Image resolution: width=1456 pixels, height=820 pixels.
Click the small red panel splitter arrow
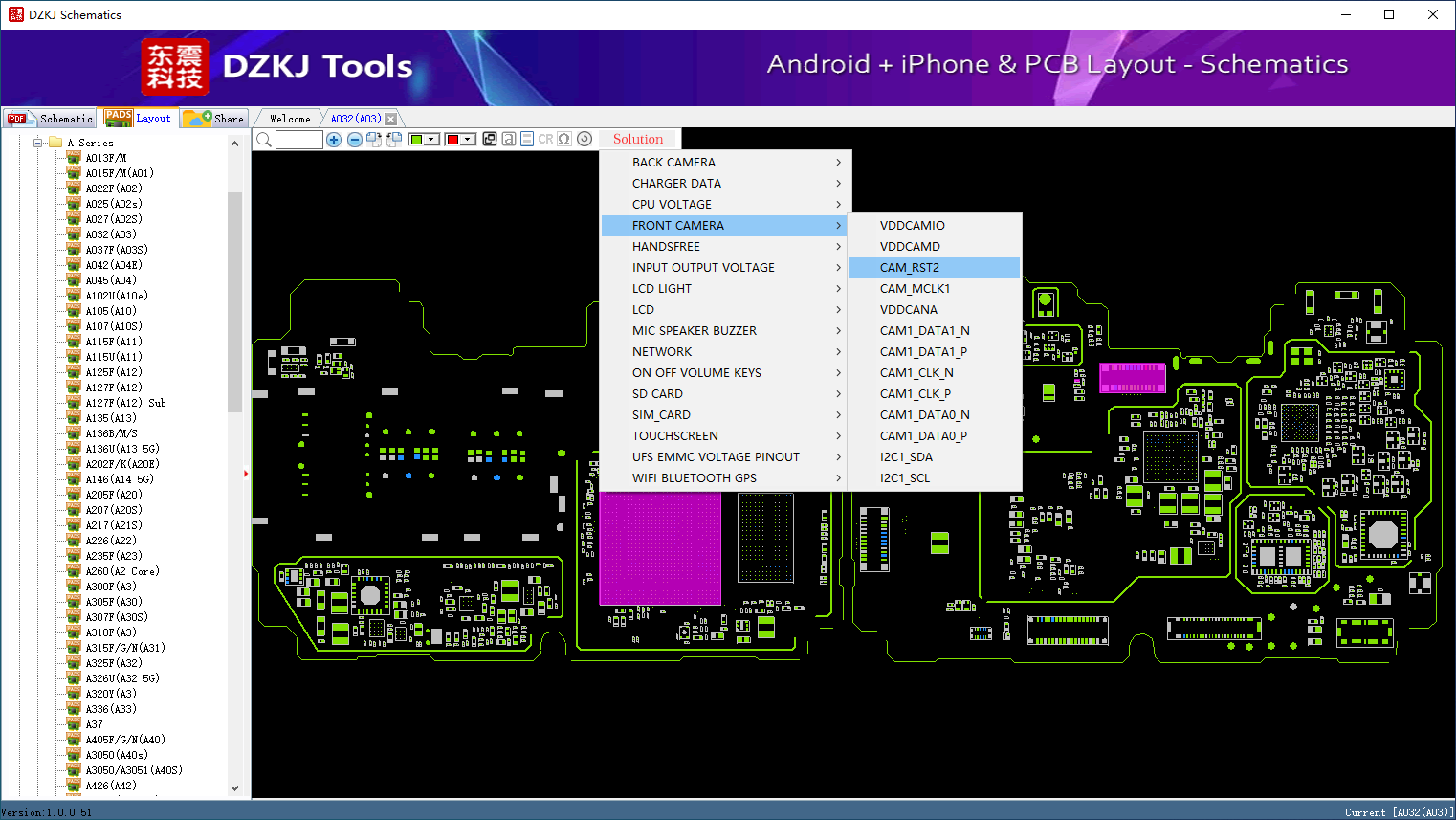[246, 474]
